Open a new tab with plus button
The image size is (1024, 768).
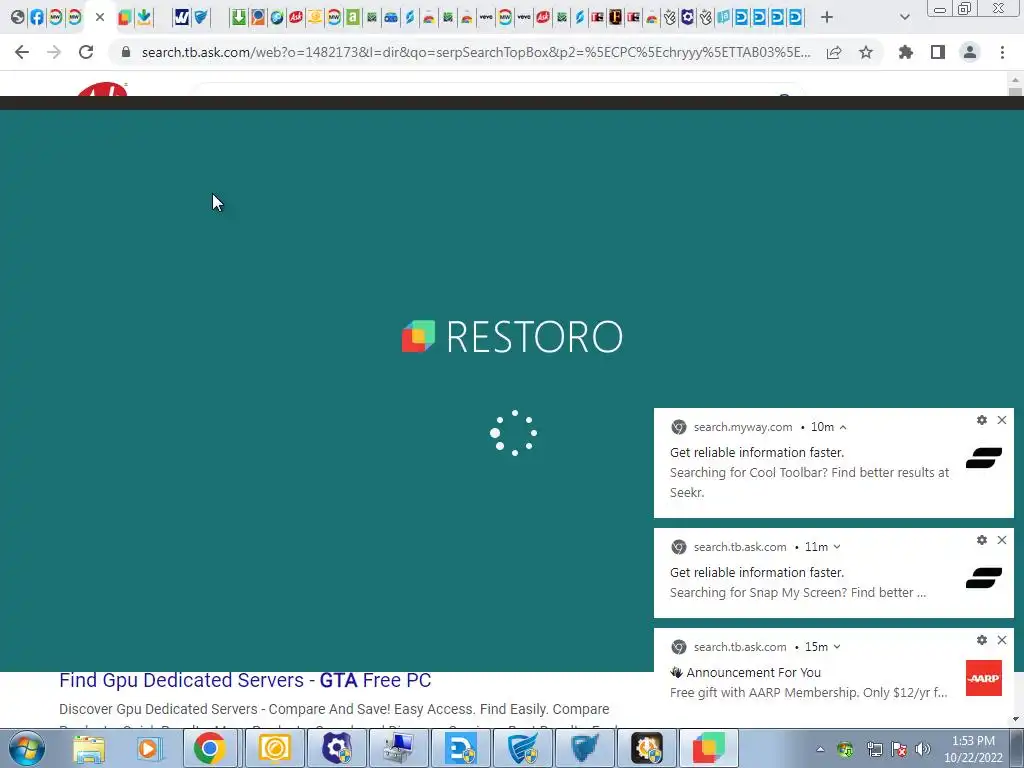[827, 18]
